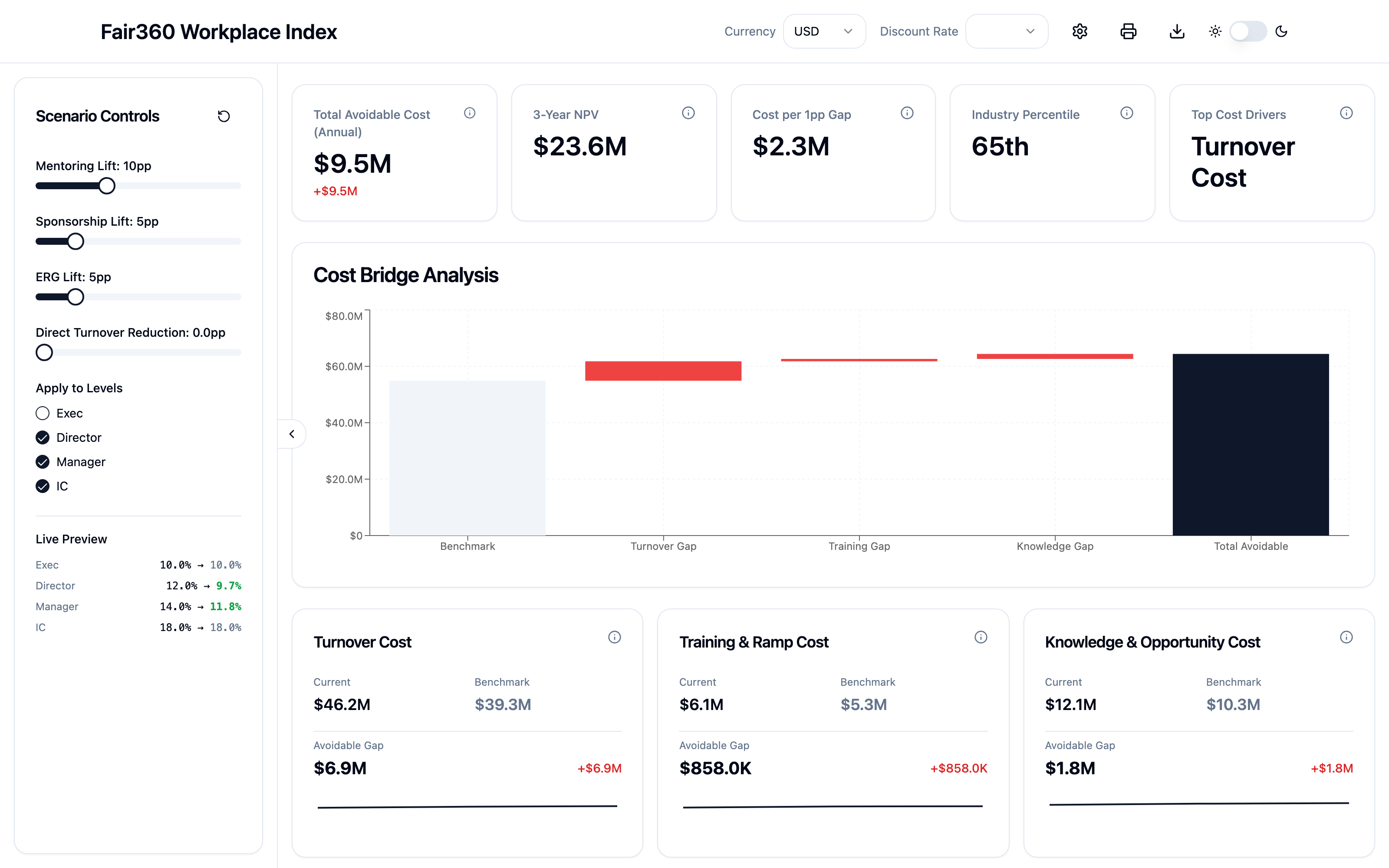
Task: Click the print icon in header
Action: click(1129, 32)
